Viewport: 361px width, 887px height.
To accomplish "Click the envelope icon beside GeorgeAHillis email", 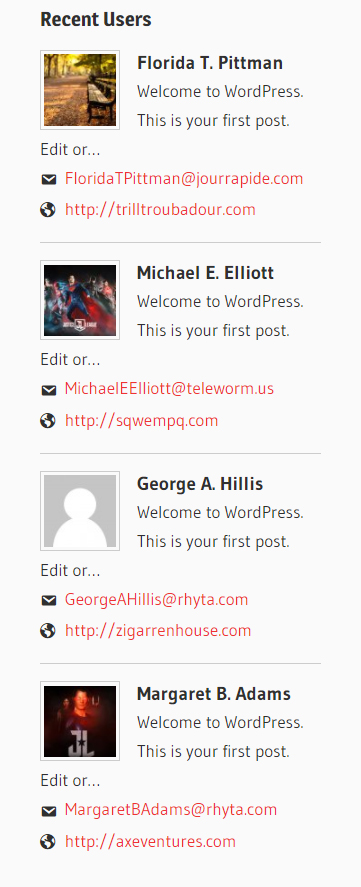I will pos(49,601).
